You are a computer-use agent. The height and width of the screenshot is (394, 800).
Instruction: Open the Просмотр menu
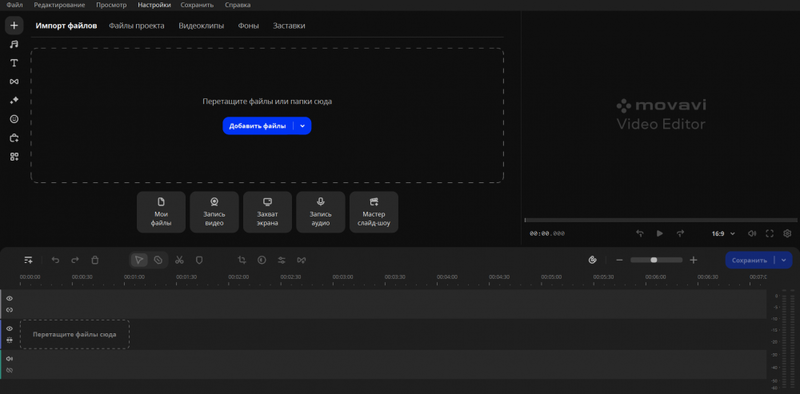111,5
